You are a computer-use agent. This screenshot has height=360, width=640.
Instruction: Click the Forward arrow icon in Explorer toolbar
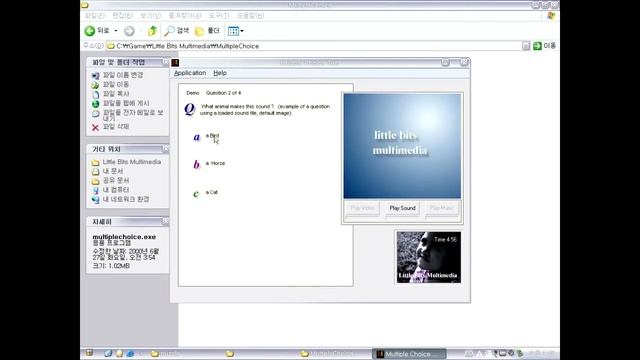pyautogui.click(x=129, y=31)
